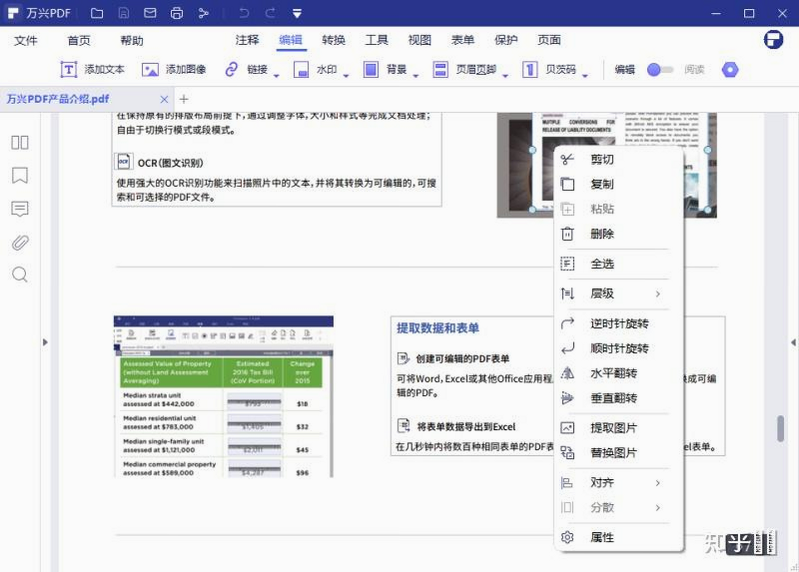Click the purple hexagon settings icon
Image resolution: width=799 pixels, height=572 pixels.
tap(730, 70)
